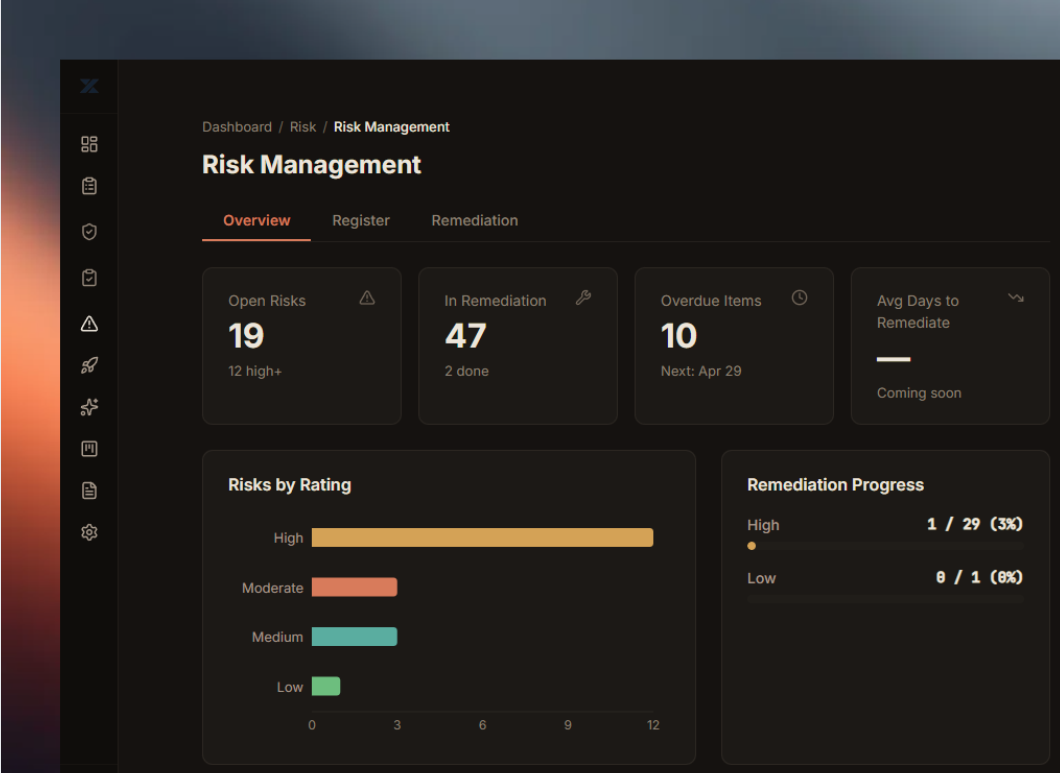Screen dimensions: 1060x773
Task: Click the '12 high+' text
Action: 255,371
